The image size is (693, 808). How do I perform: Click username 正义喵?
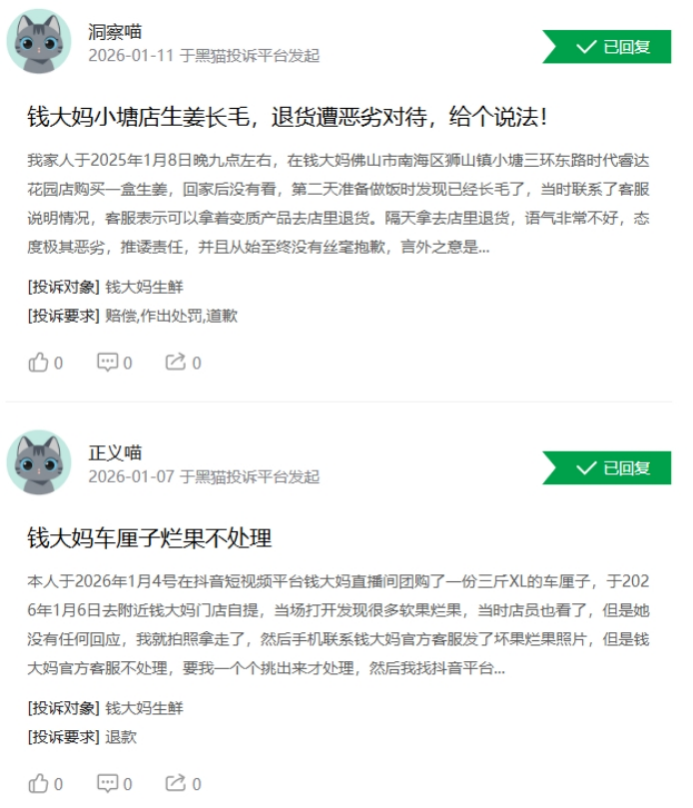[x=114, y=453]
